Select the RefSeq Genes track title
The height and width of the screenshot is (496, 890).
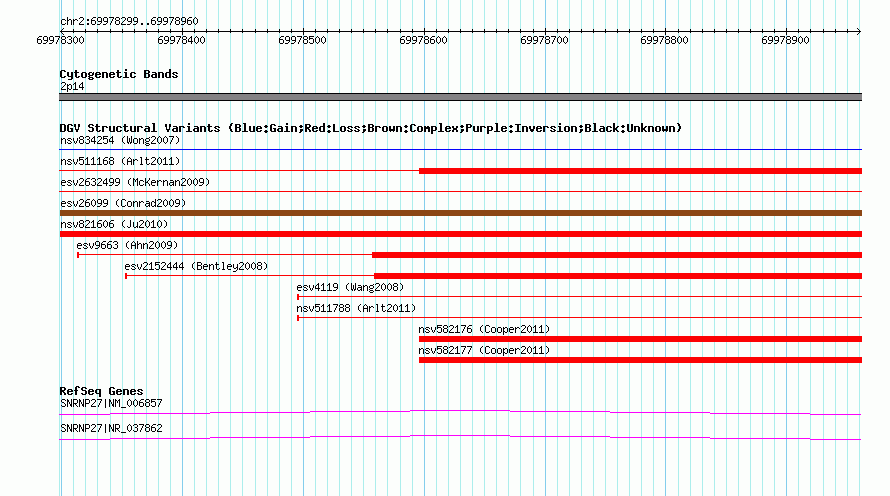(101, 391)
